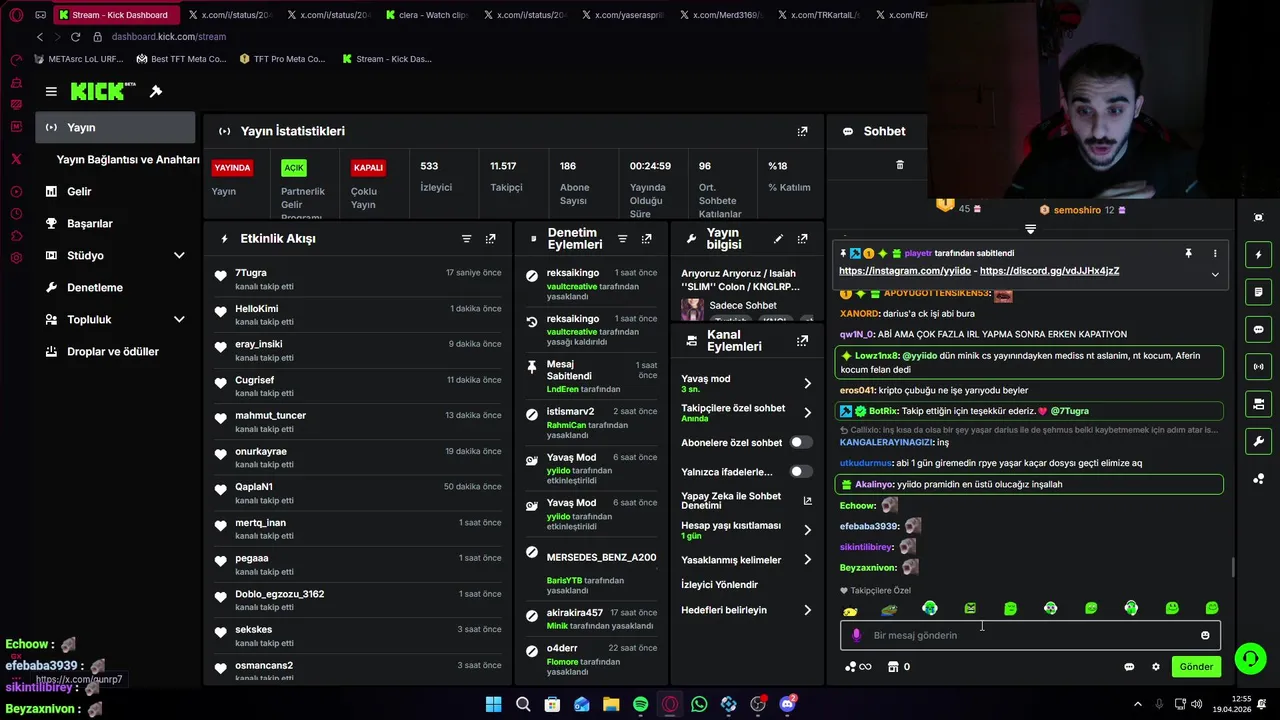
Task: Click the broadcast signal right sidebar icon
Action: point(1258,367)
